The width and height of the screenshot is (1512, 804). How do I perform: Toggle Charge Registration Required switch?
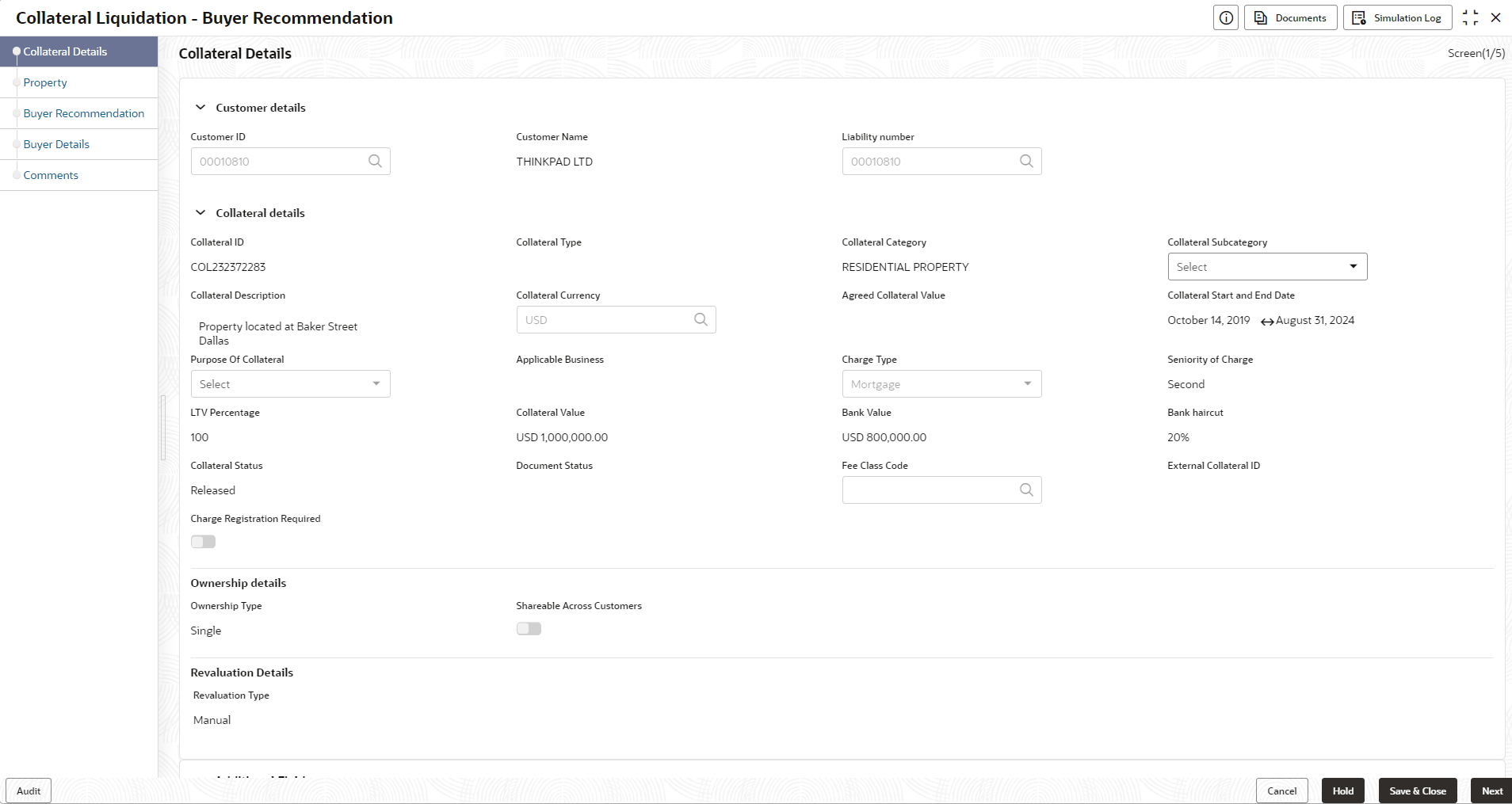[x=203, y=542]
